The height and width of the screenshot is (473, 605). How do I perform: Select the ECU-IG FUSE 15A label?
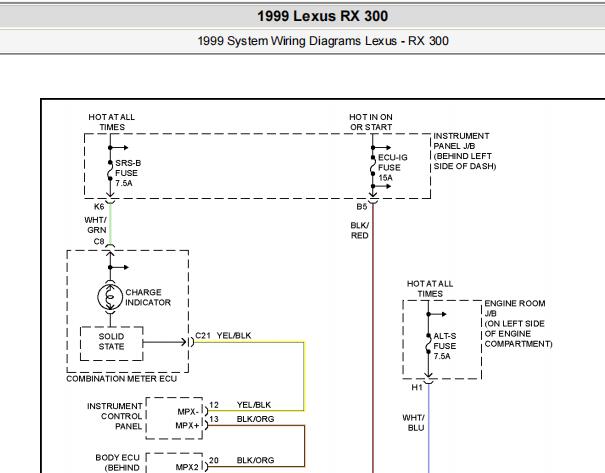(x=392, y=167)
